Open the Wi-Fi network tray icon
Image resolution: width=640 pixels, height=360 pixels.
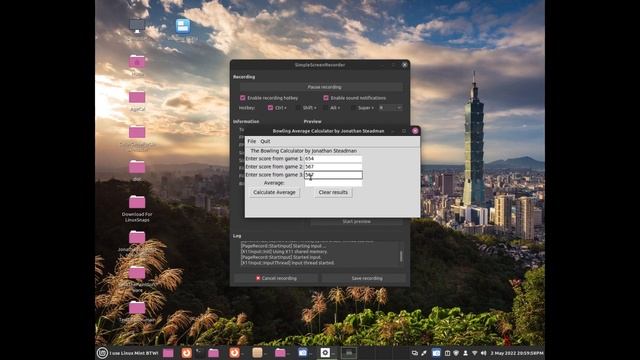tap(474, 353)
